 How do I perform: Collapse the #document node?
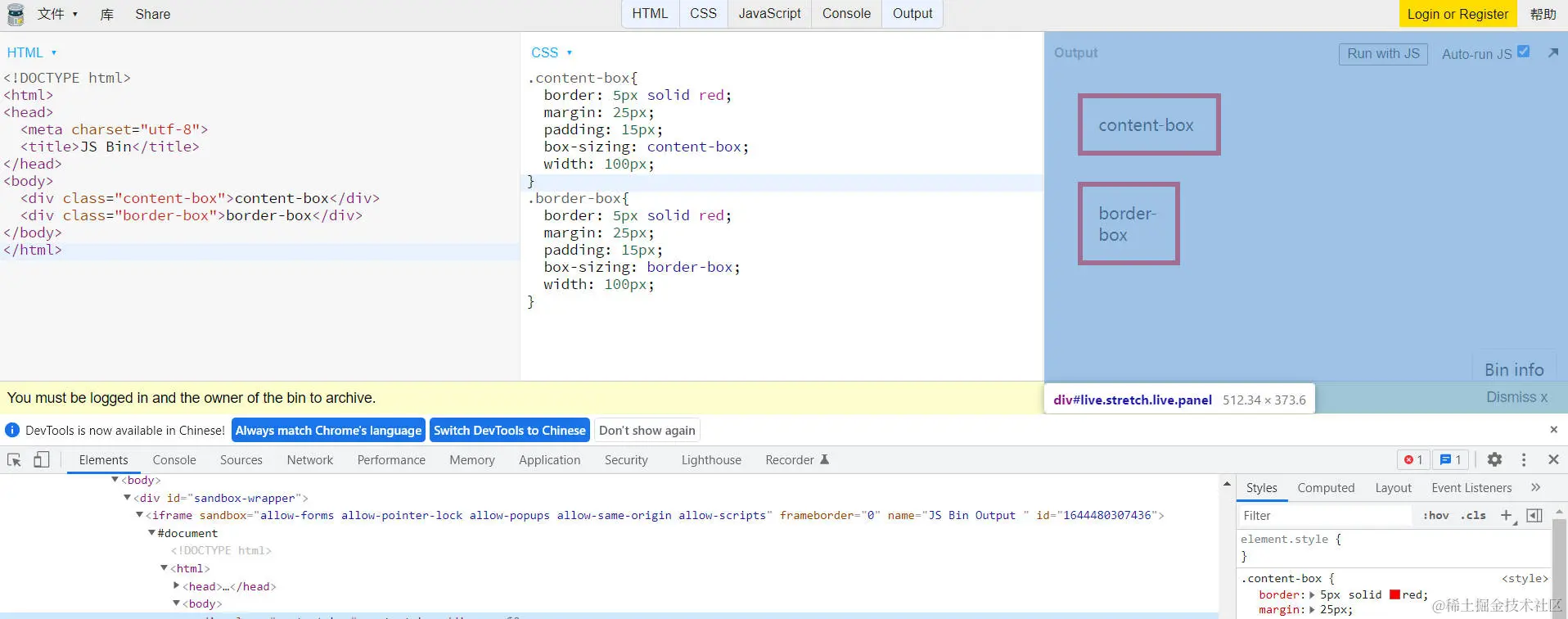(x=151, y=532)
